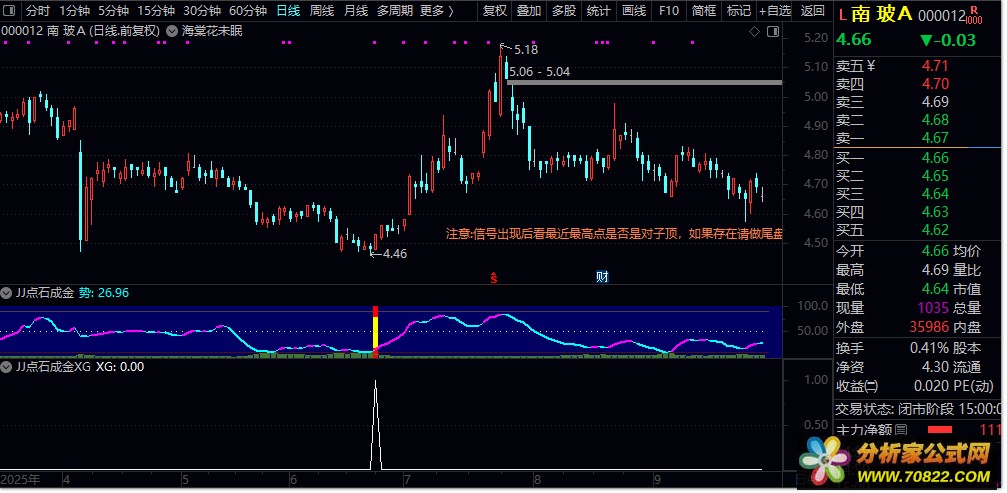The height and width of the screenshot is (493, 1007).
Task: Click the +自选 add to watchlist button
Action: (x=773, y=11)
